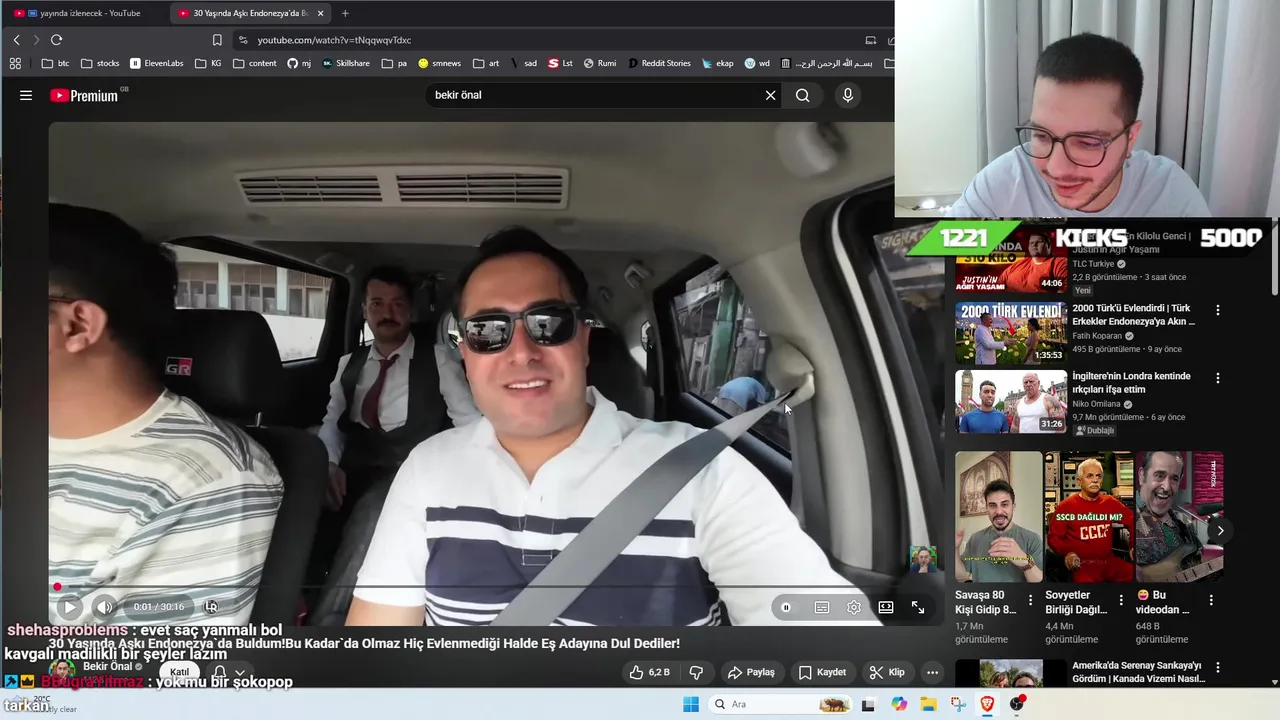Open the ElevenLabs bookmark
Image resolution: width=1280 pixels, height=720 pixels.
point(156,63)
